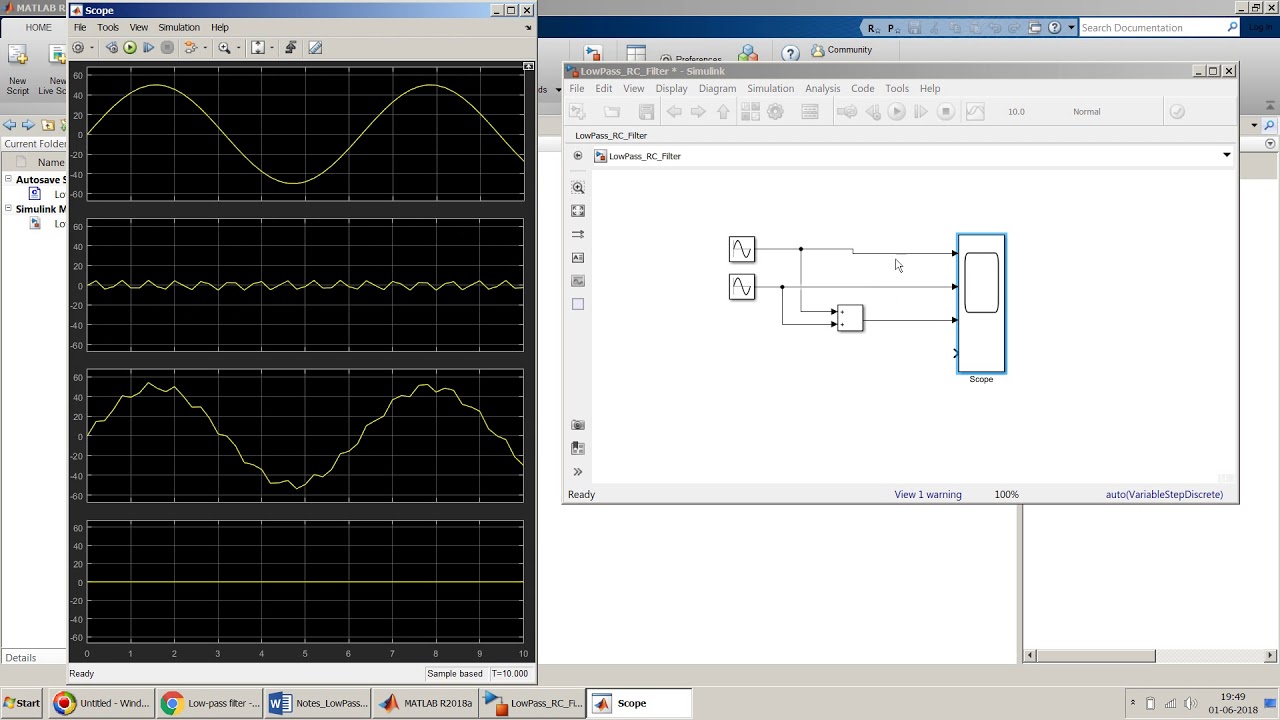Go up to parent in Simulink toolbar

pyautogui.click(x=723, y=112)
